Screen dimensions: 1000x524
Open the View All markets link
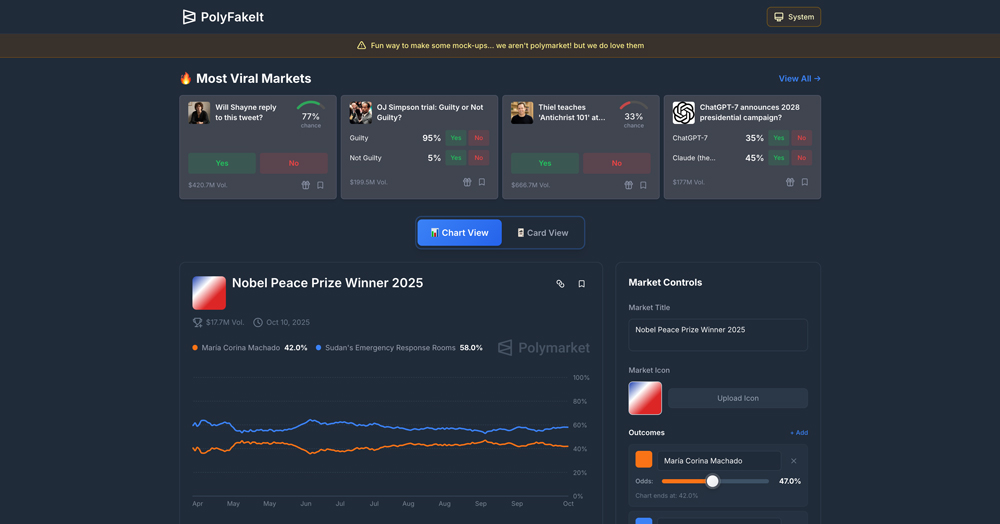799,79
